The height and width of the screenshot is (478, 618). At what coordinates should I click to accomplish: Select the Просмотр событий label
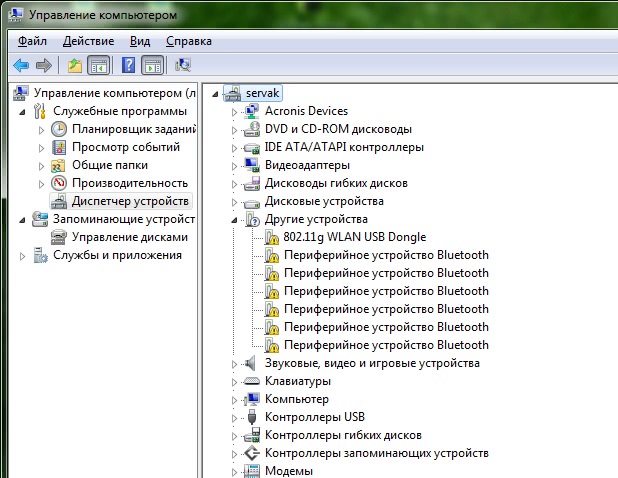126,147
